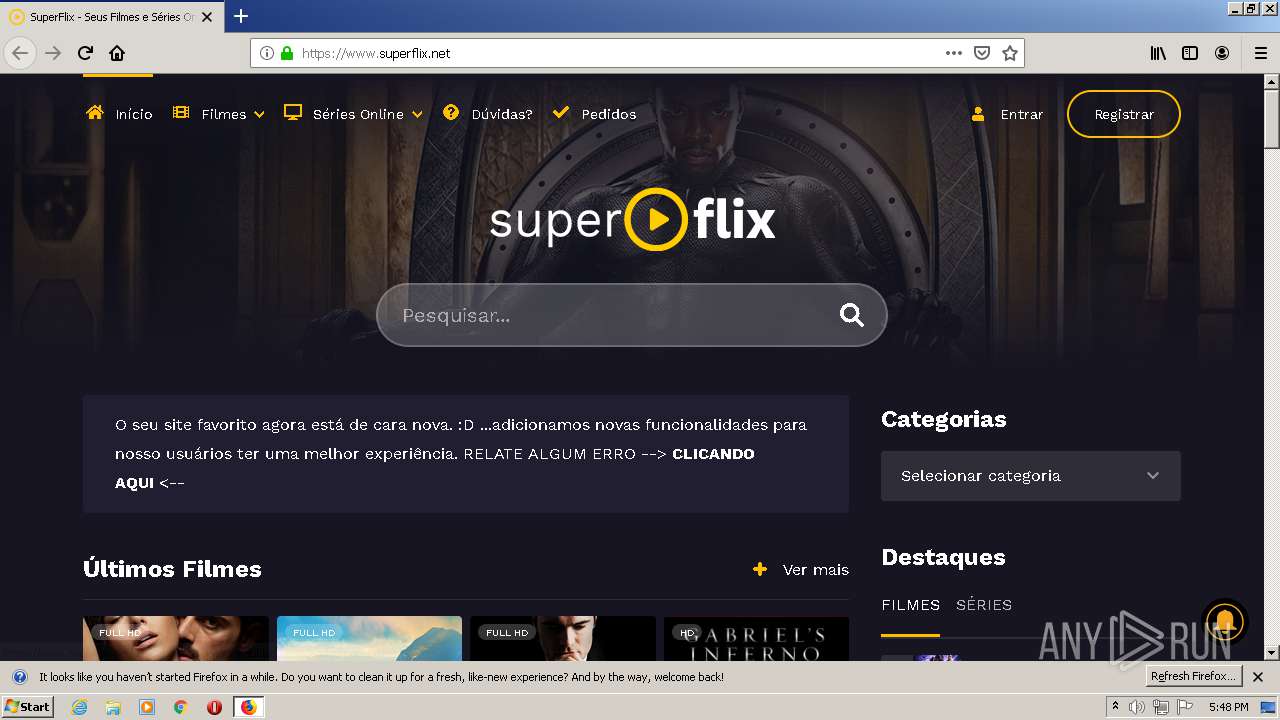Viewport: 1280px width, 720px height.
Task: Close the SuperFlix tab
Action: pos(208,17)
